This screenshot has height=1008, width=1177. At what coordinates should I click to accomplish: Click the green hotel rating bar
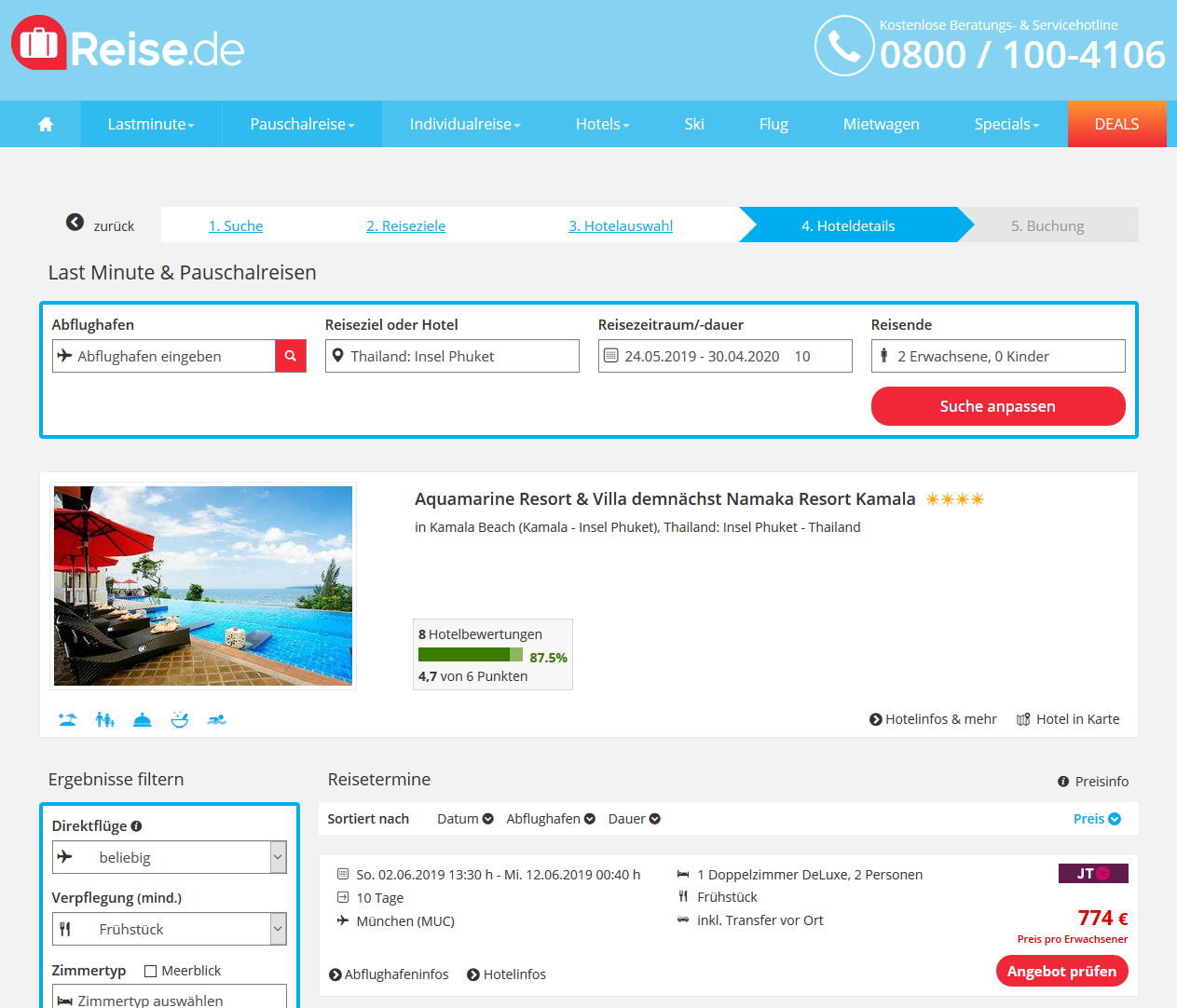pos(471,655)
